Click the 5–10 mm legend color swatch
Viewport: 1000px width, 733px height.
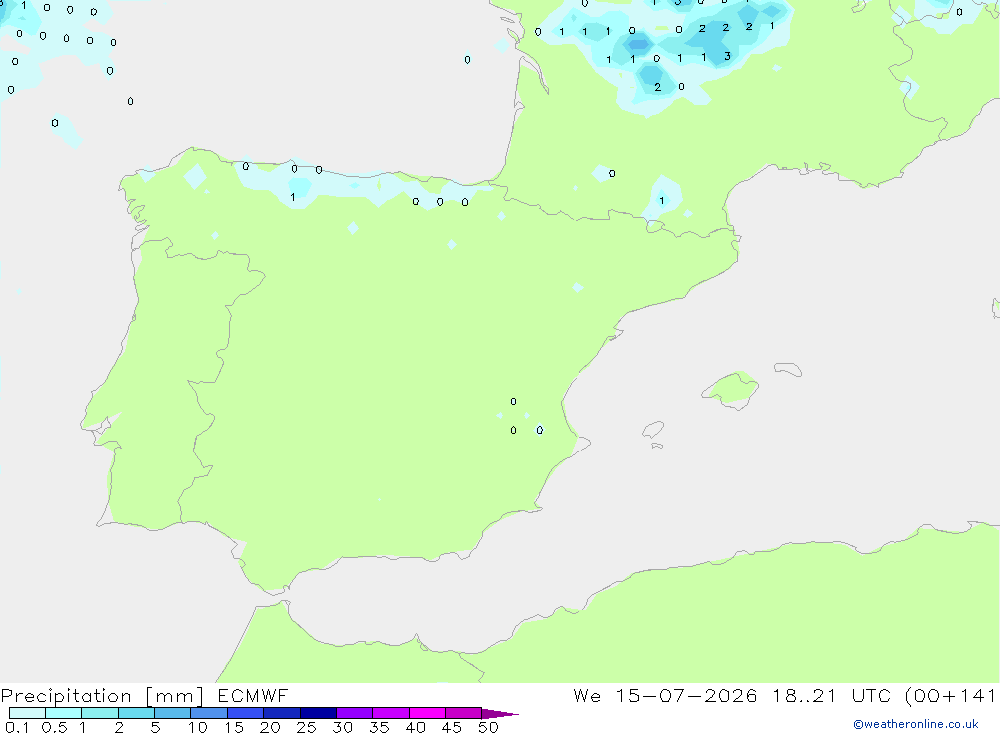[x=172, y=713]
